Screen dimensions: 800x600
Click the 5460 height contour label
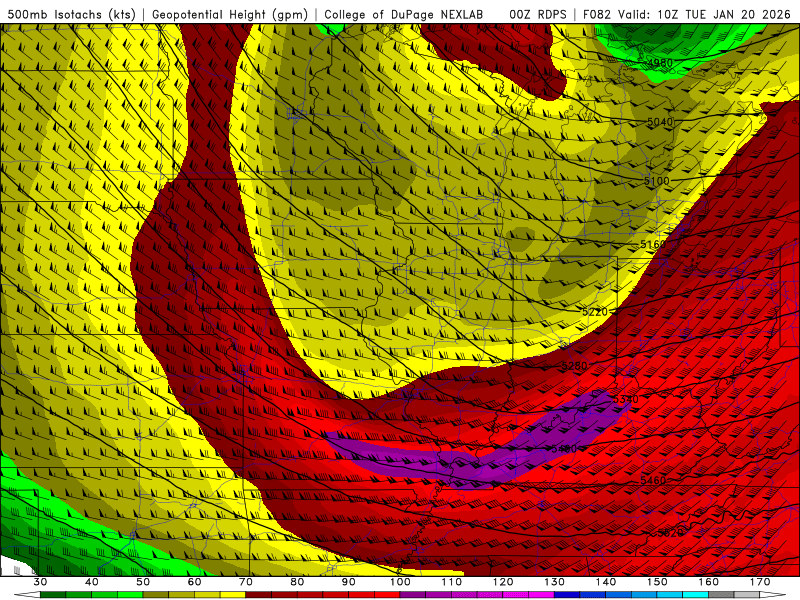653,480
